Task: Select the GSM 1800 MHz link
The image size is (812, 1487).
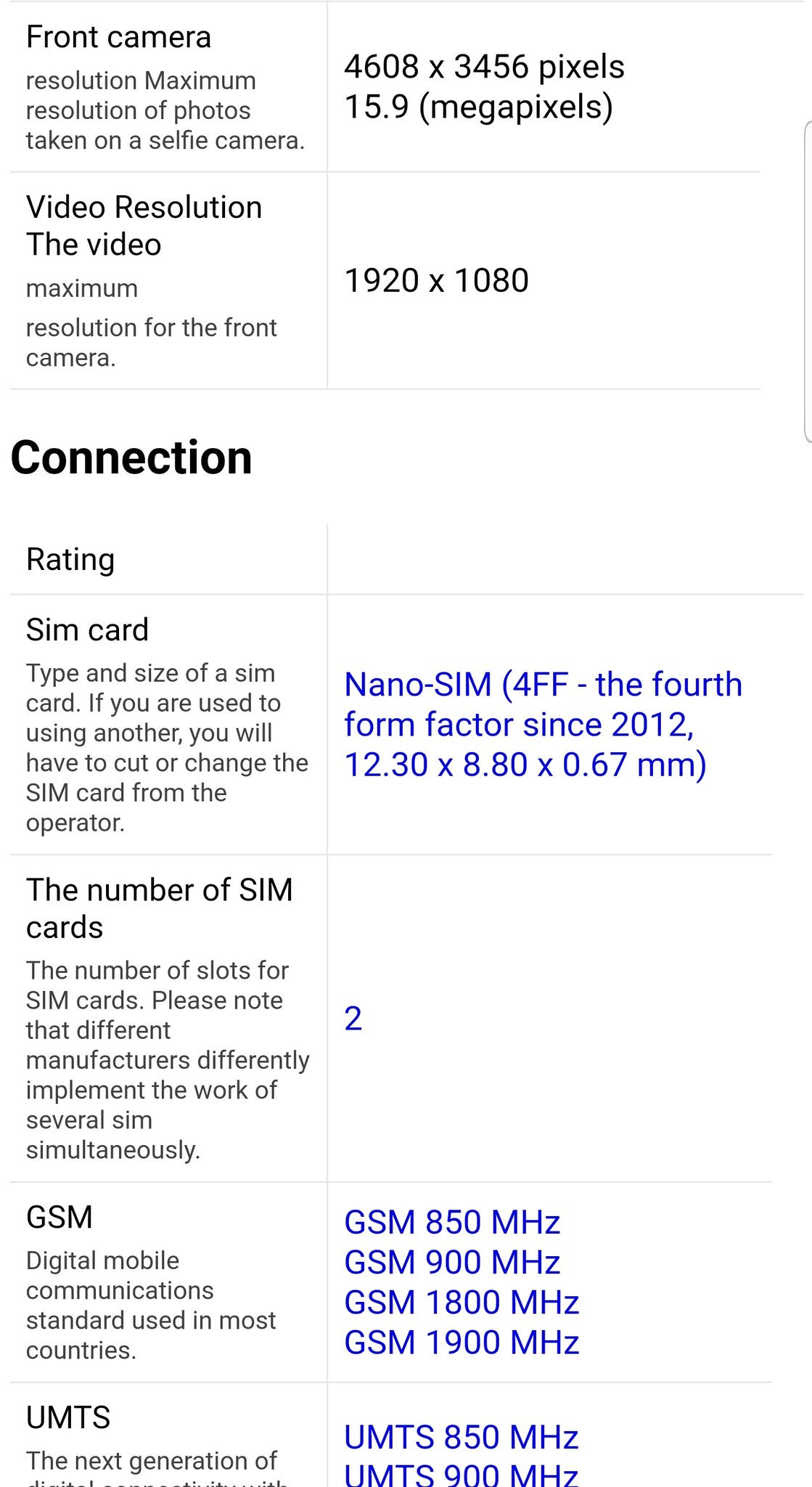Action: click(x=461, y=1302)
